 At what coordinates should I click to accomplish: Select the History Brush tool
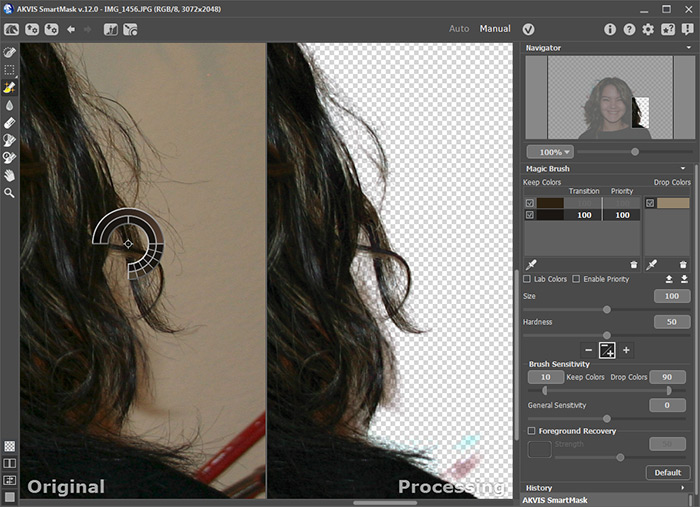click(x=9, y=158)
